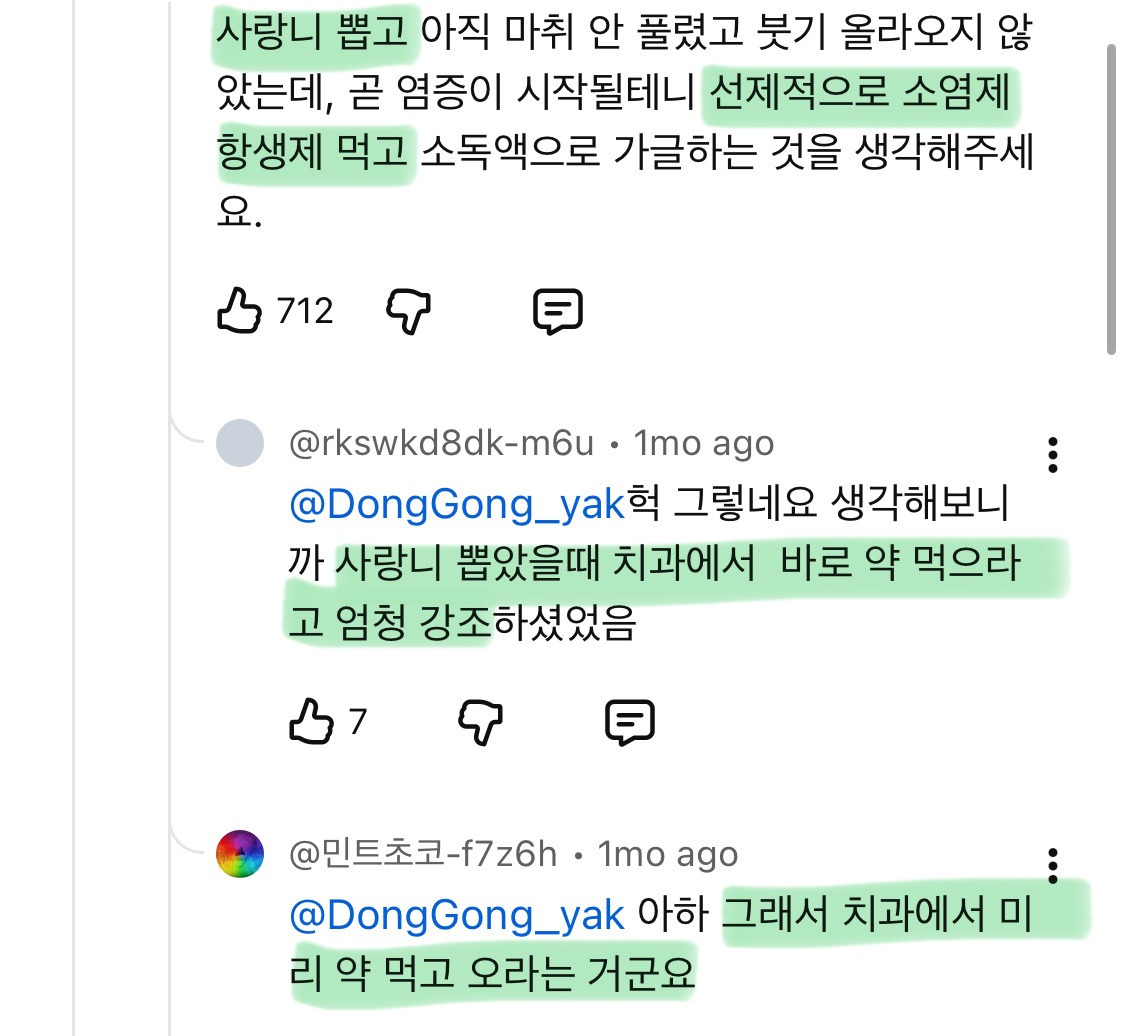Like the comment with 712 likes
Screen dimensions: 1125x1036
pos(240,311)
